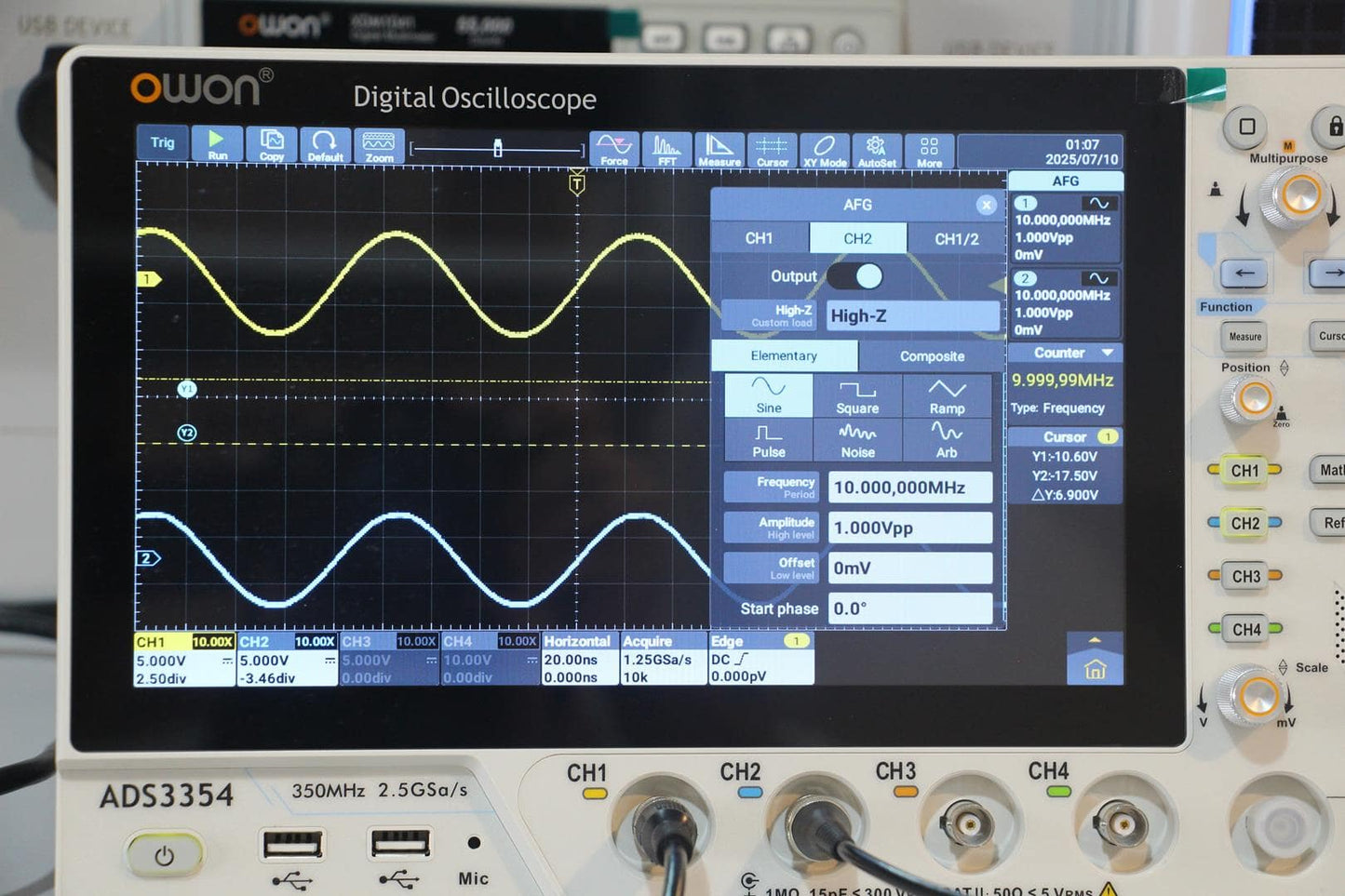Select the Square waveform type
1345x896 pixels.
pyautogui.click(x=857, y=395)
